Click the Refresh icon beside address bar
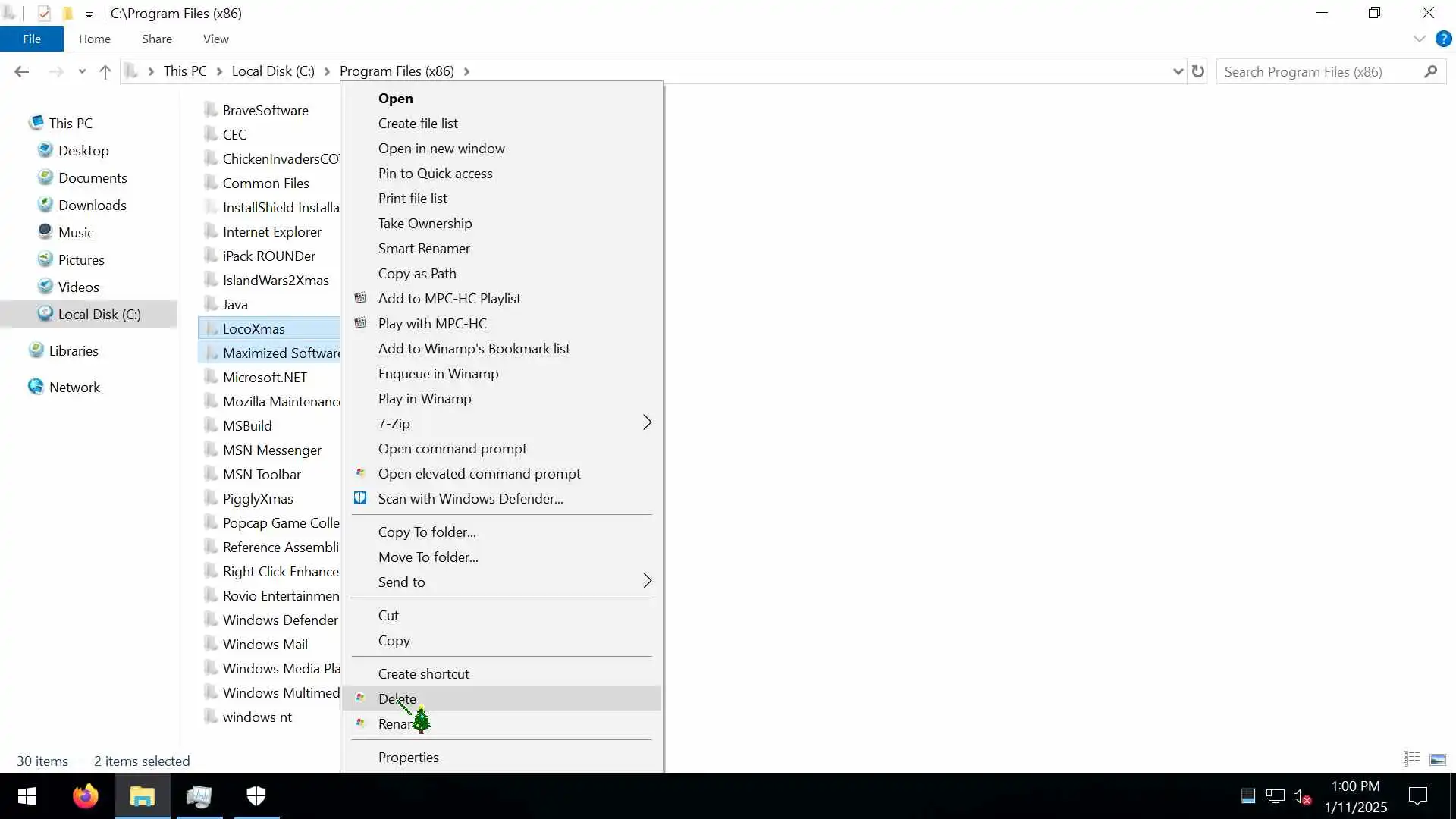The image size is (1456, 819). pos(1198,71)
